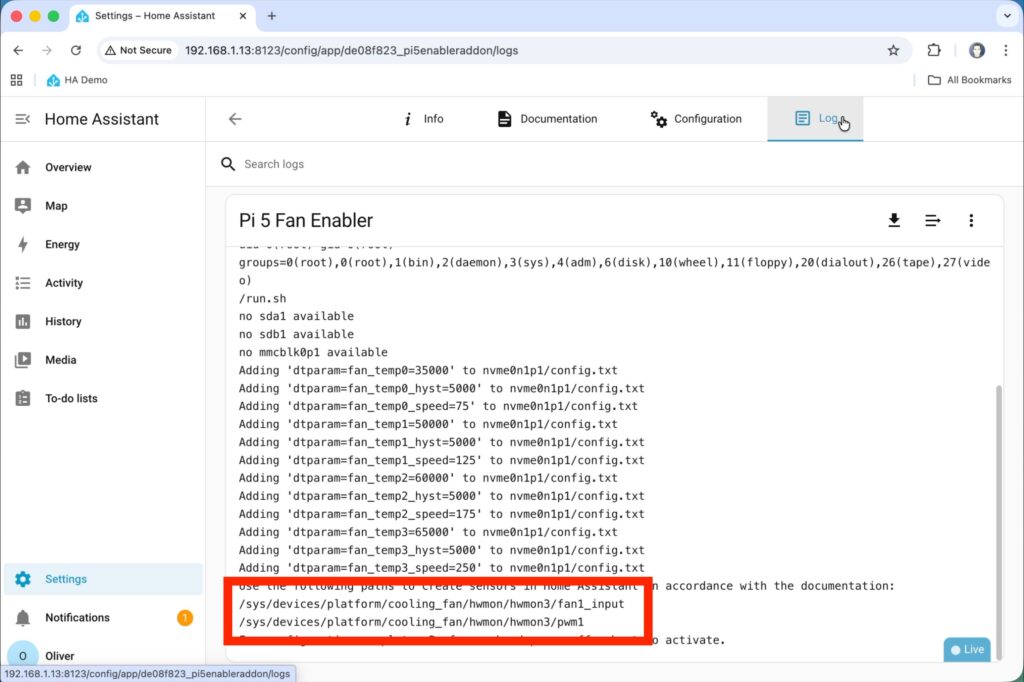Open the Configuration tab
Image resolution: width=1024 pixels, height=682 pixels.
tap(696, 119)
